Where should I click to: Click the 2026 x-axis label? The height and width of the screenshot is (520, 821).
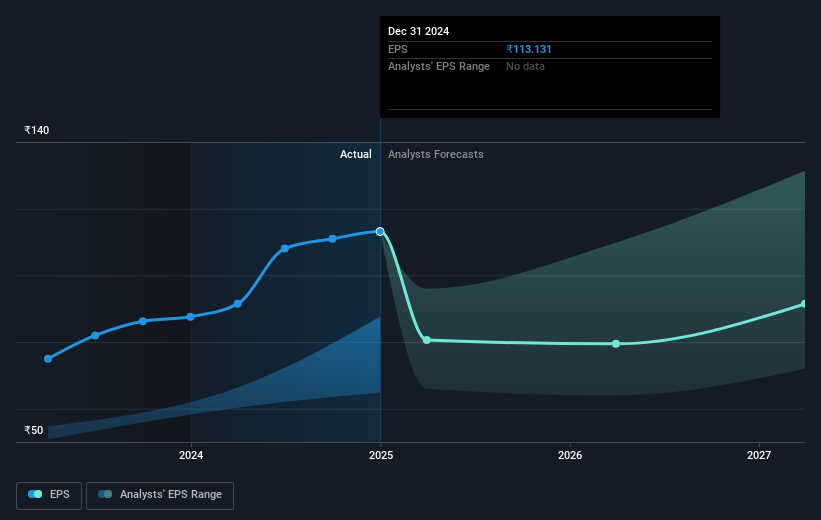[x=570, y=455]
